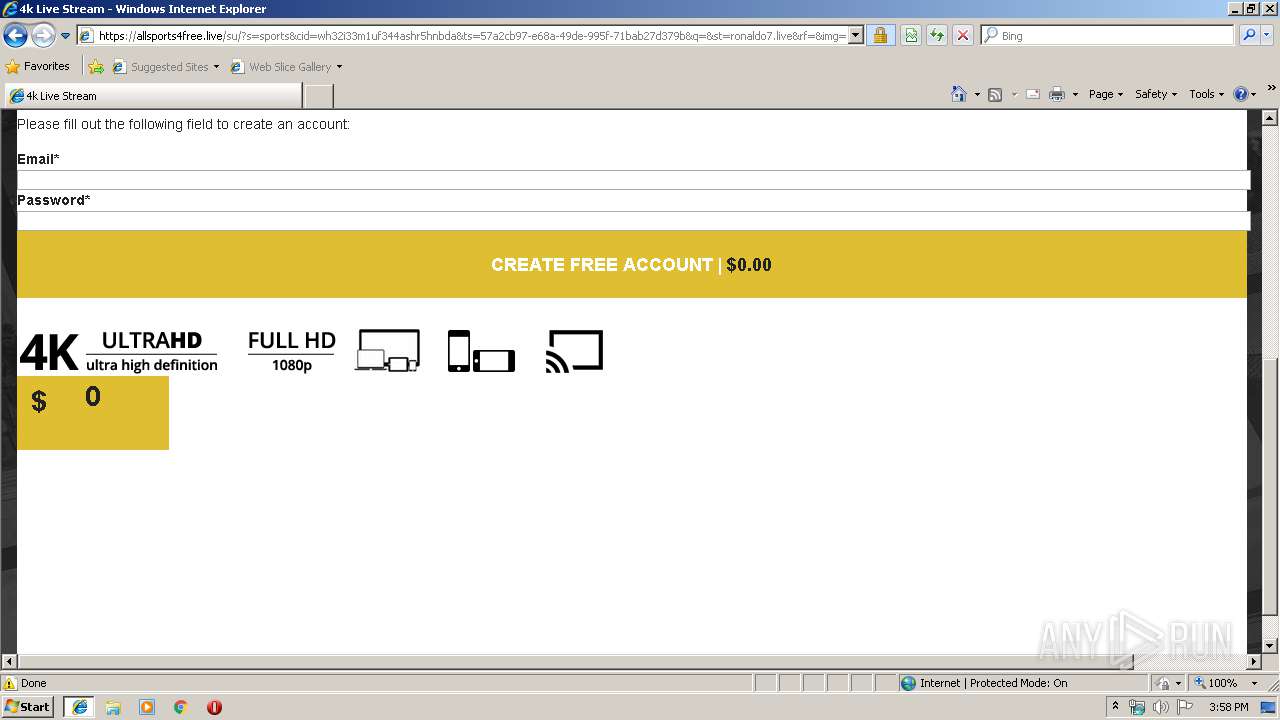Open the Web Slice Gallery link
1280x720 pixels.
[x=286, y=67]
